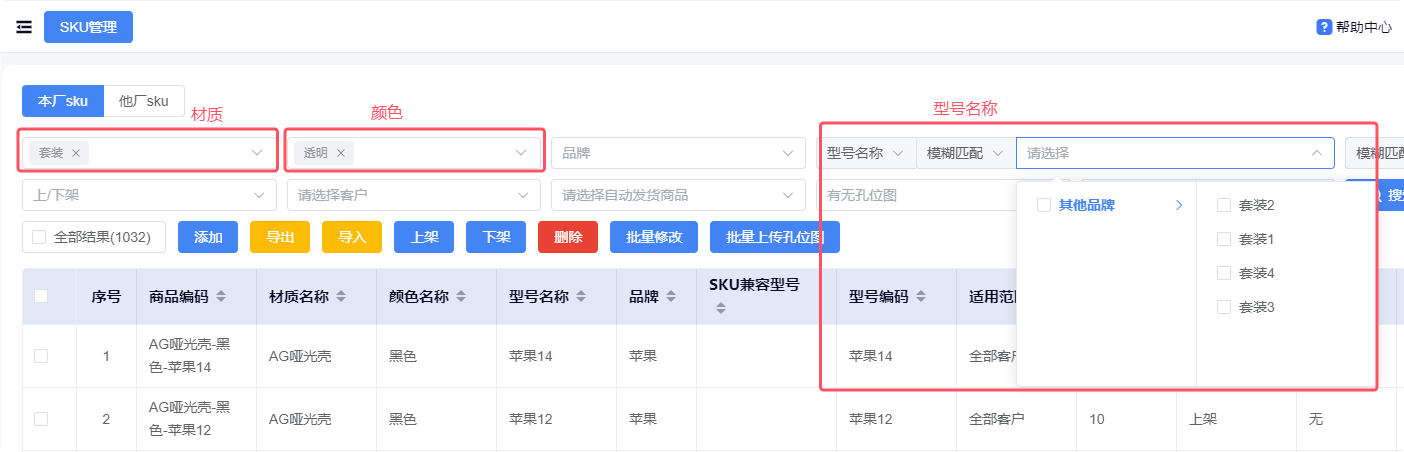Remove the 透明 tag with its X
The image size is (1404, 452).
(341, 153)
